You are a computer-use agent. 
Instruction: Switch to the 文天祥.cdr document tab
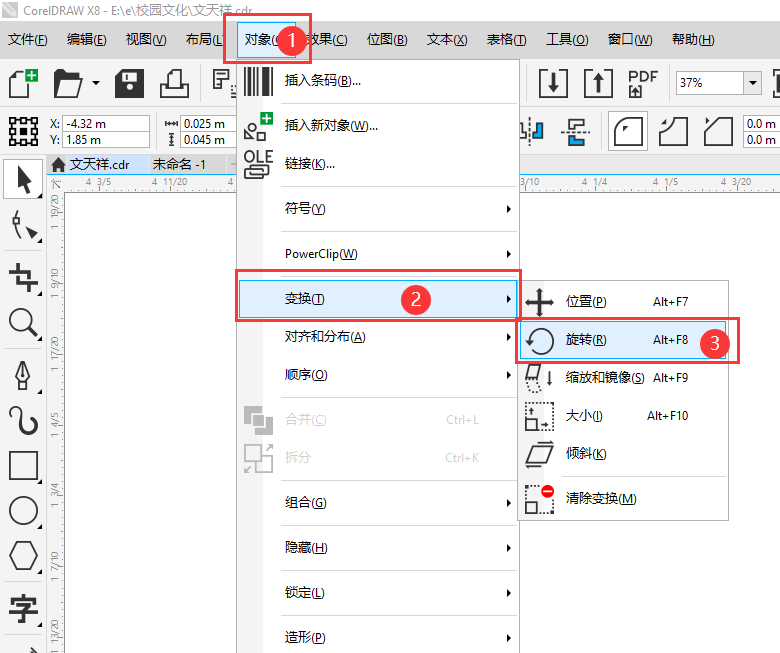[99, 164]
